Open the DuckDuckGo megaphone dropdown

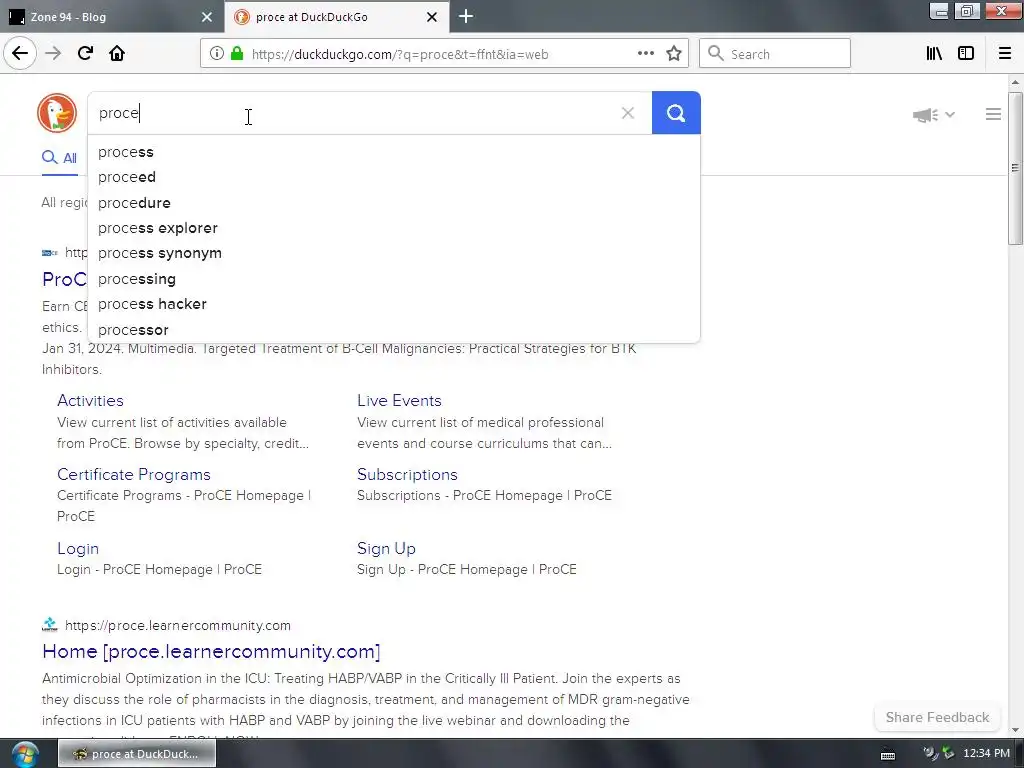click(x=933, y=115)
